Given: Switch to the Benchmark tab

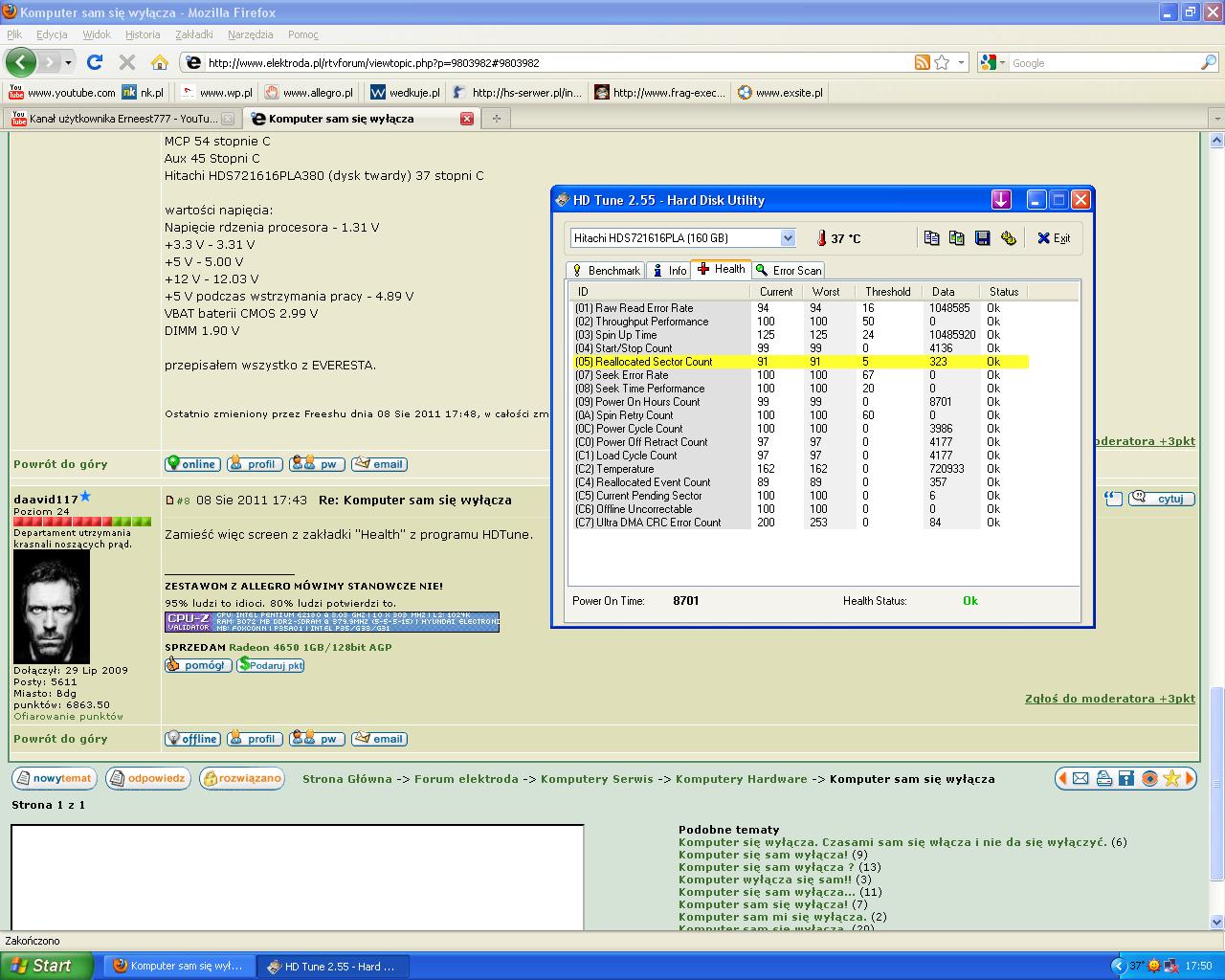Looking at the screenshot, I should tap(606, 271).
